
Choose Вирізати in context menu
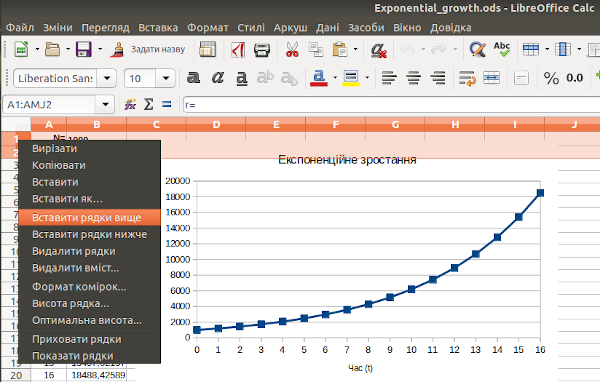90,149
